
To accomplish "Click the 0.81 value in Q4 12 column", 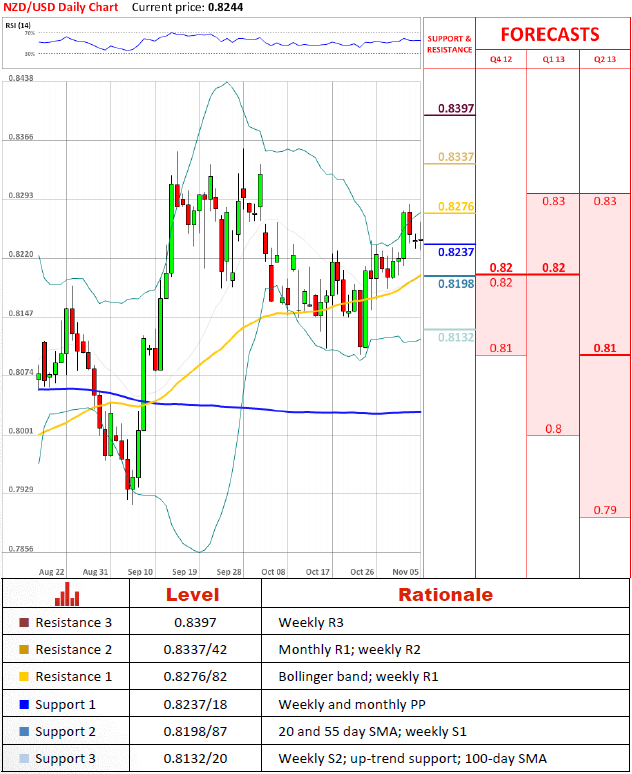I will tap(501, 348).
